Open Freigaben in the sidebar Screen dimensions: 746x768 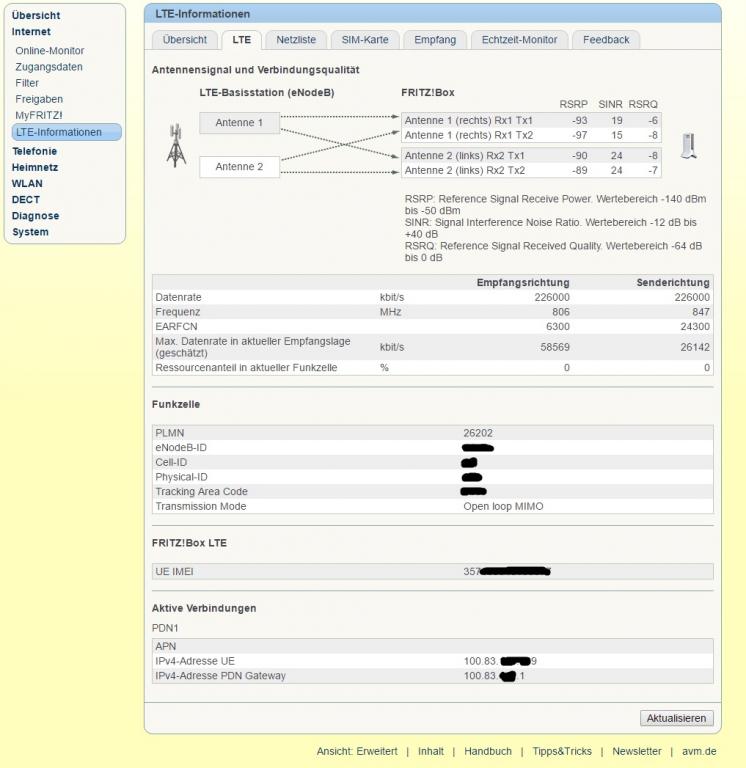[x=39, y=99]
